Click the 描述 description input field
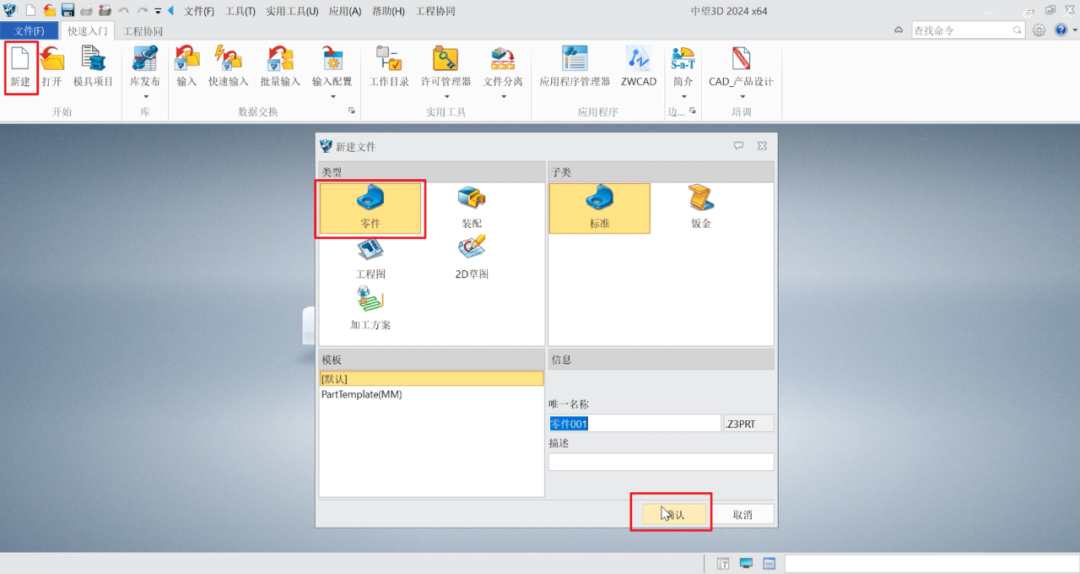Image resolution: width=1080 pixels, height=574 pixels. click(661, 462)
